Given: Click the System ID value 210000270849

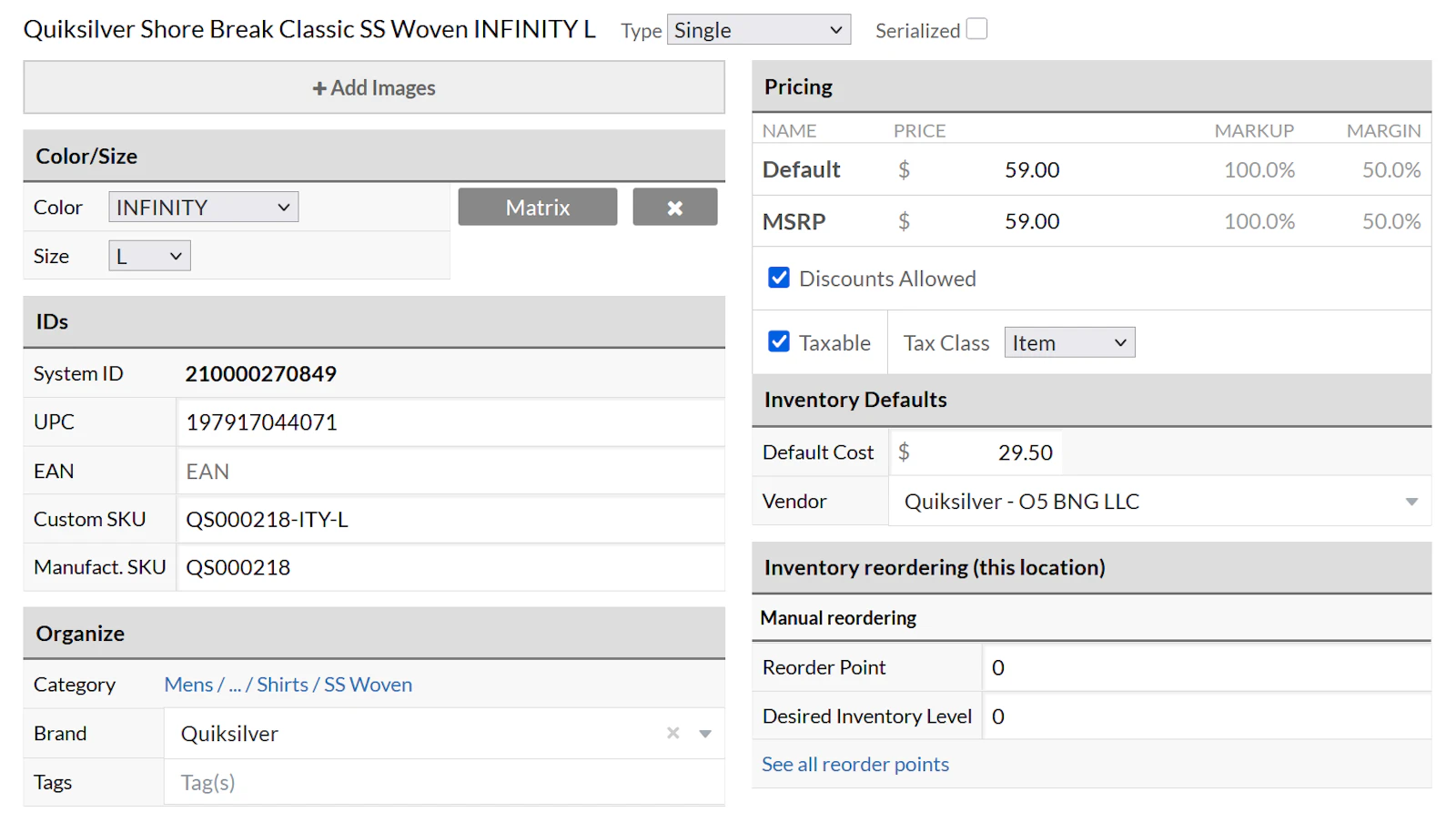Looking at the screenshot, I should coord(261,374).
